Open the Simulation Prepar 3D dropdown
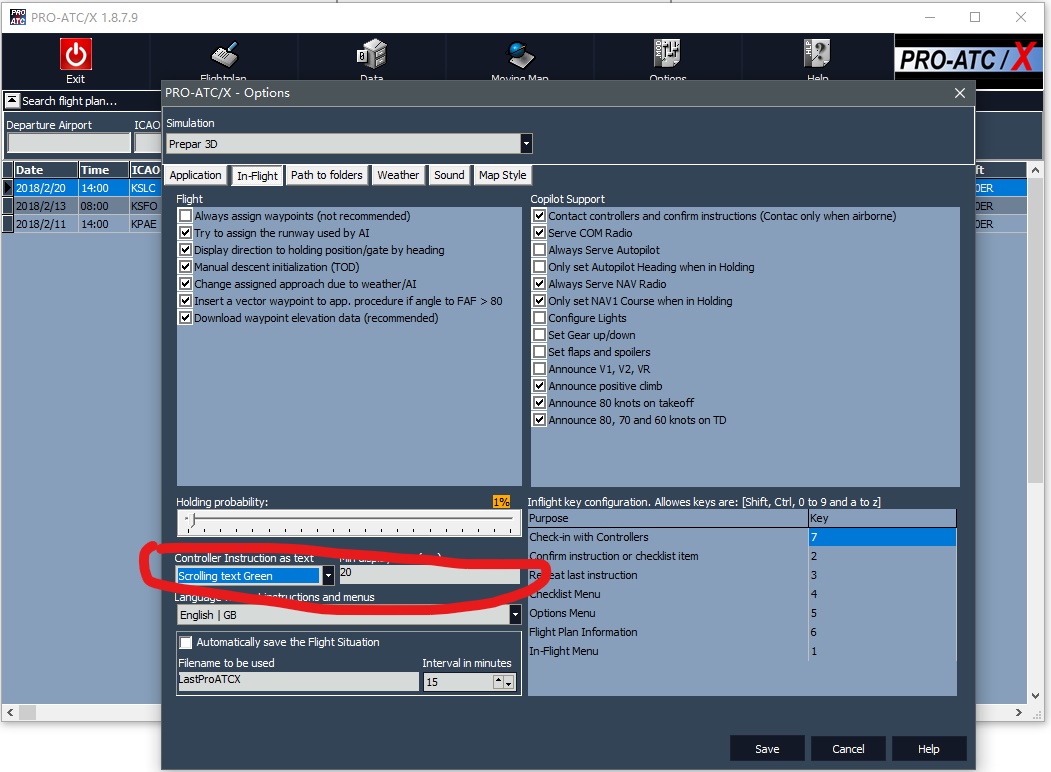 click(x=526, y=143)
